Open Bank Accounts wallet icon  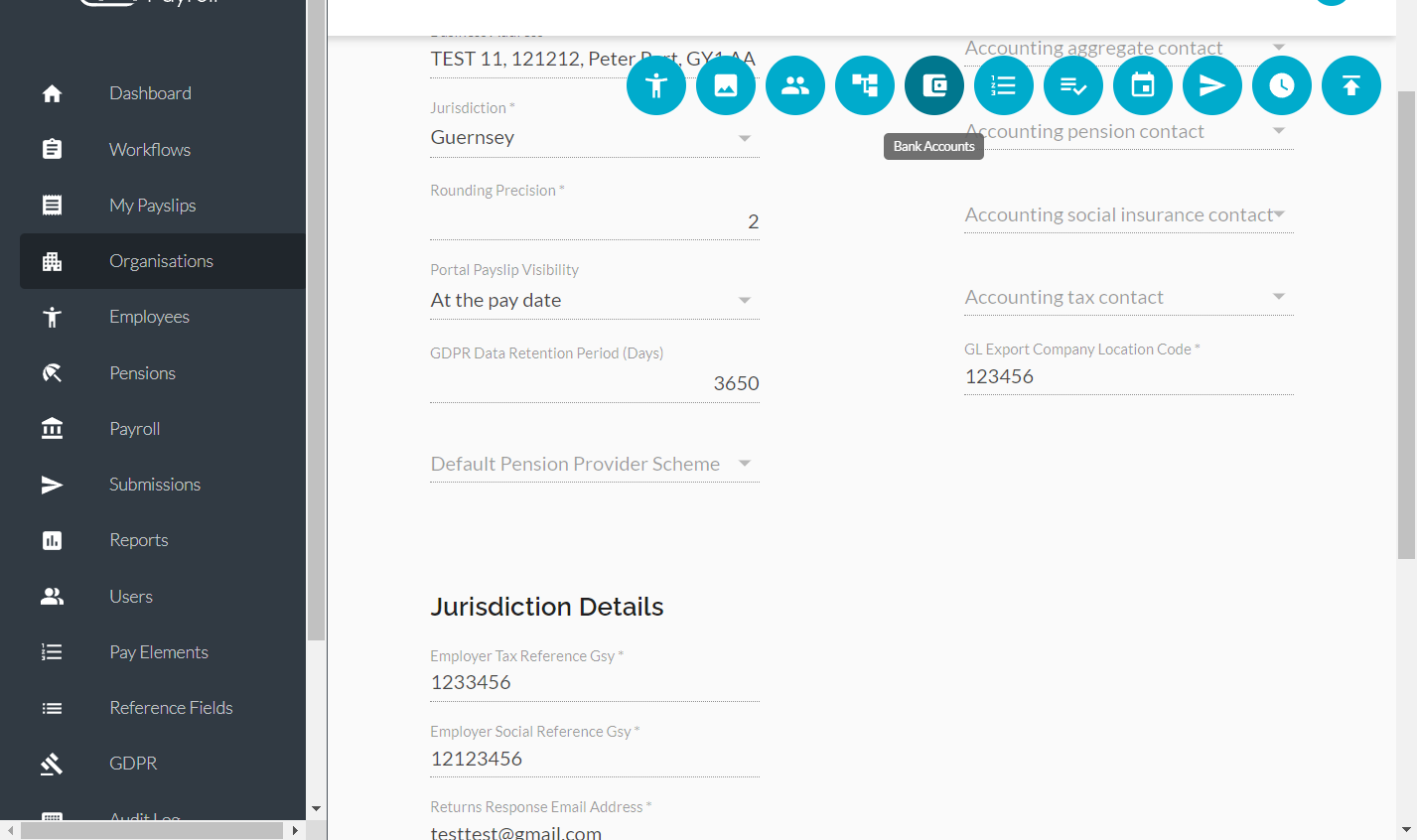[x=934, y=85]
